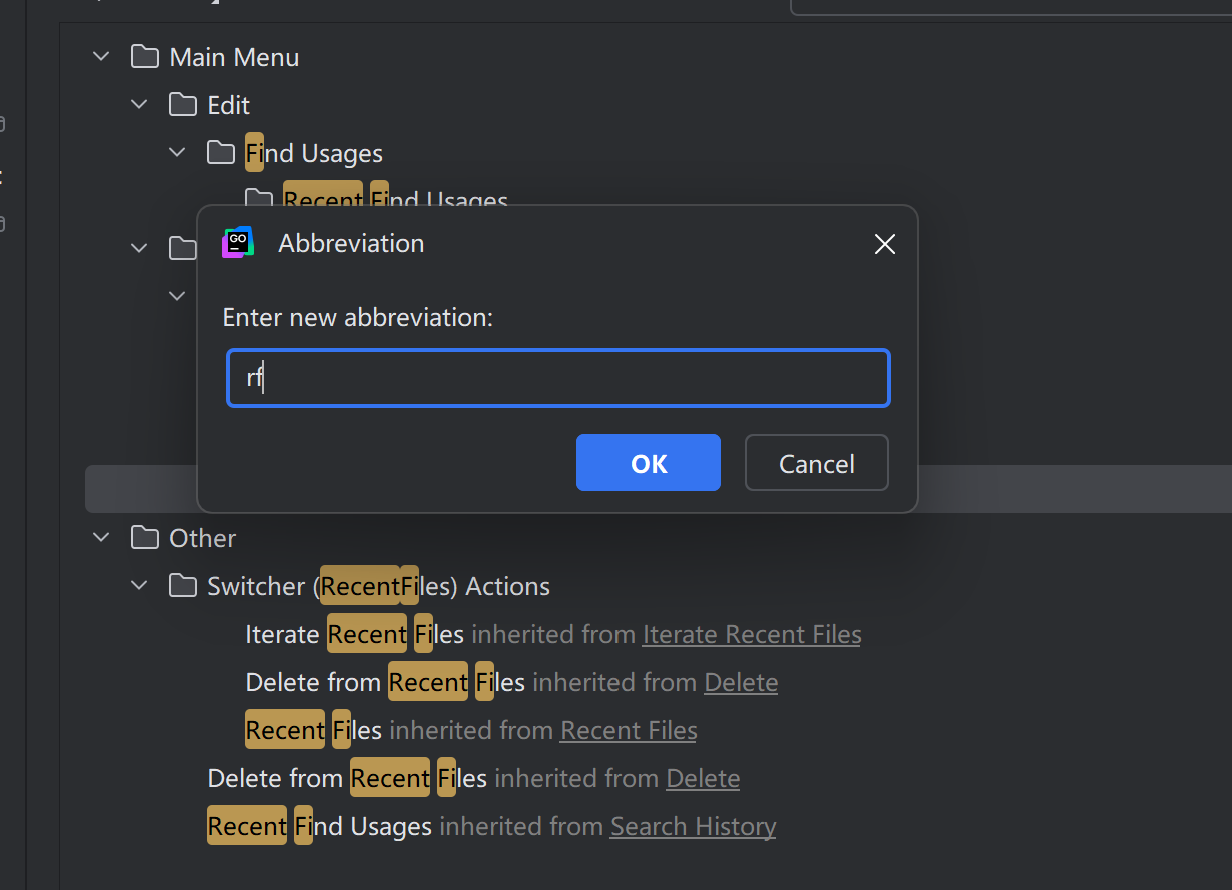Open the underlined Recent Files link

click(629, 731)
